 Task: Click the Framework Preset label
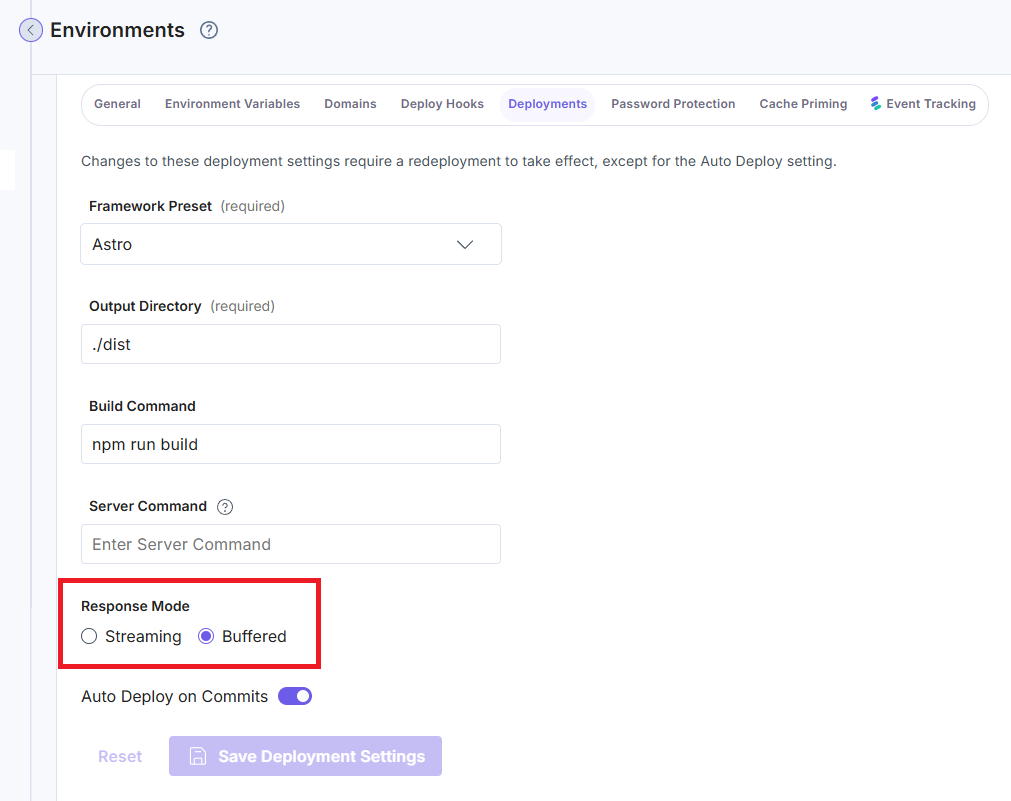click(x=150, y=206)
